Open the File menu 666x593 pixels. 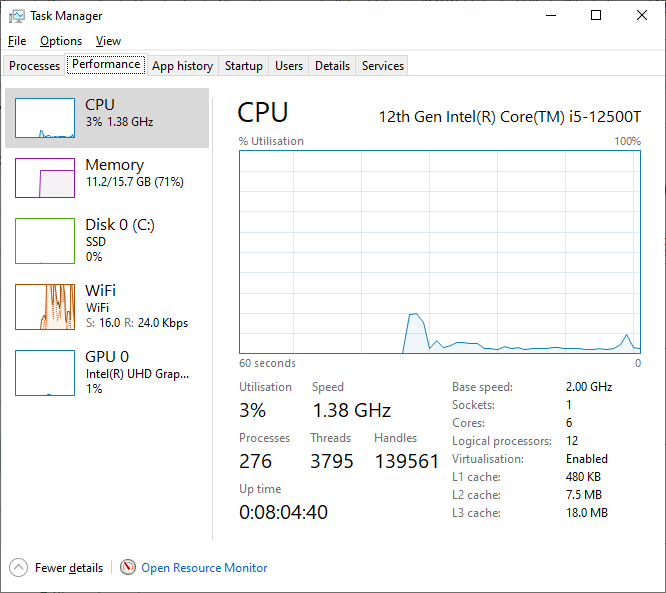pos(16,41)
